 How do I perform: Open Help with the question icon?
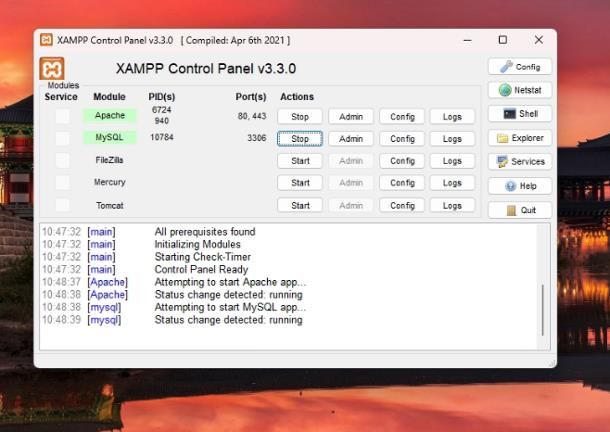(520, 186)
